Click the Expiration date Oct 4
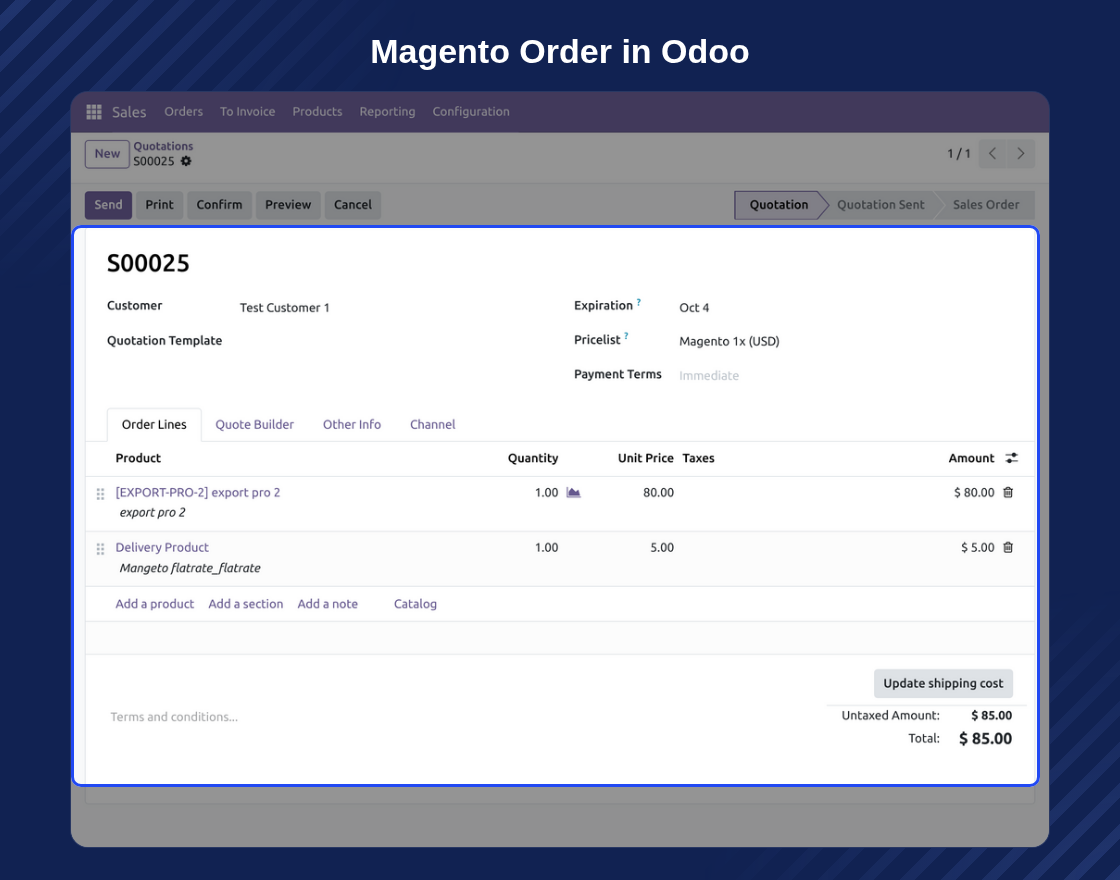The height and width of the screenshot is (880, 1120). click(x=694, y=308)
